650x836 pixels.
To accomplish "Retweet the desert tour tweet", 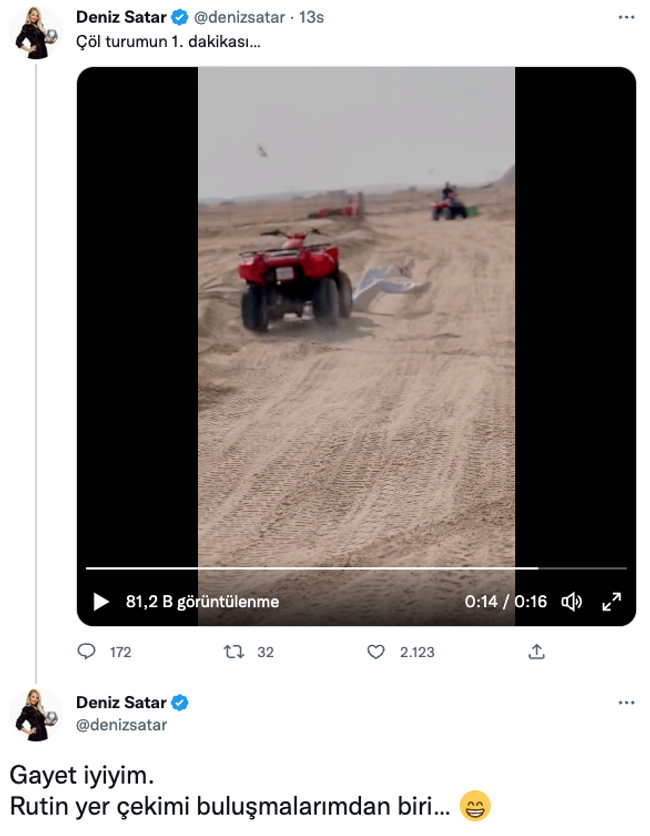I will (236, 652).
